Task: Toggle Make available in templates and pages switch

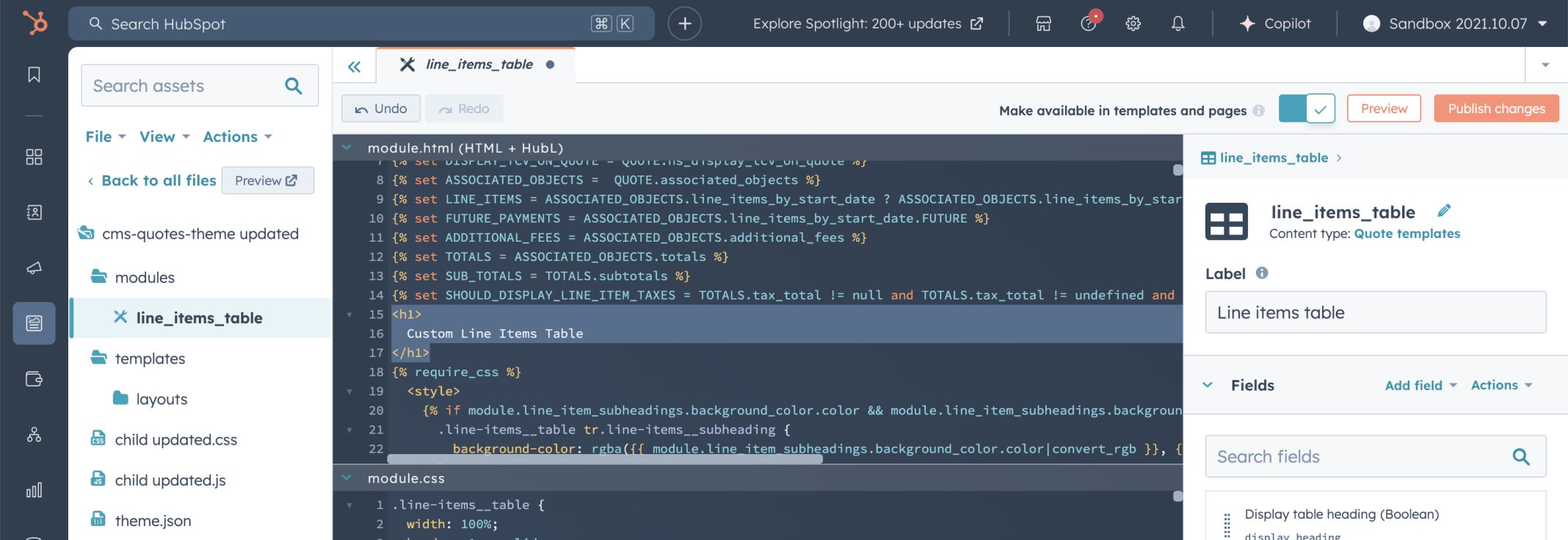Action: 1307,109
